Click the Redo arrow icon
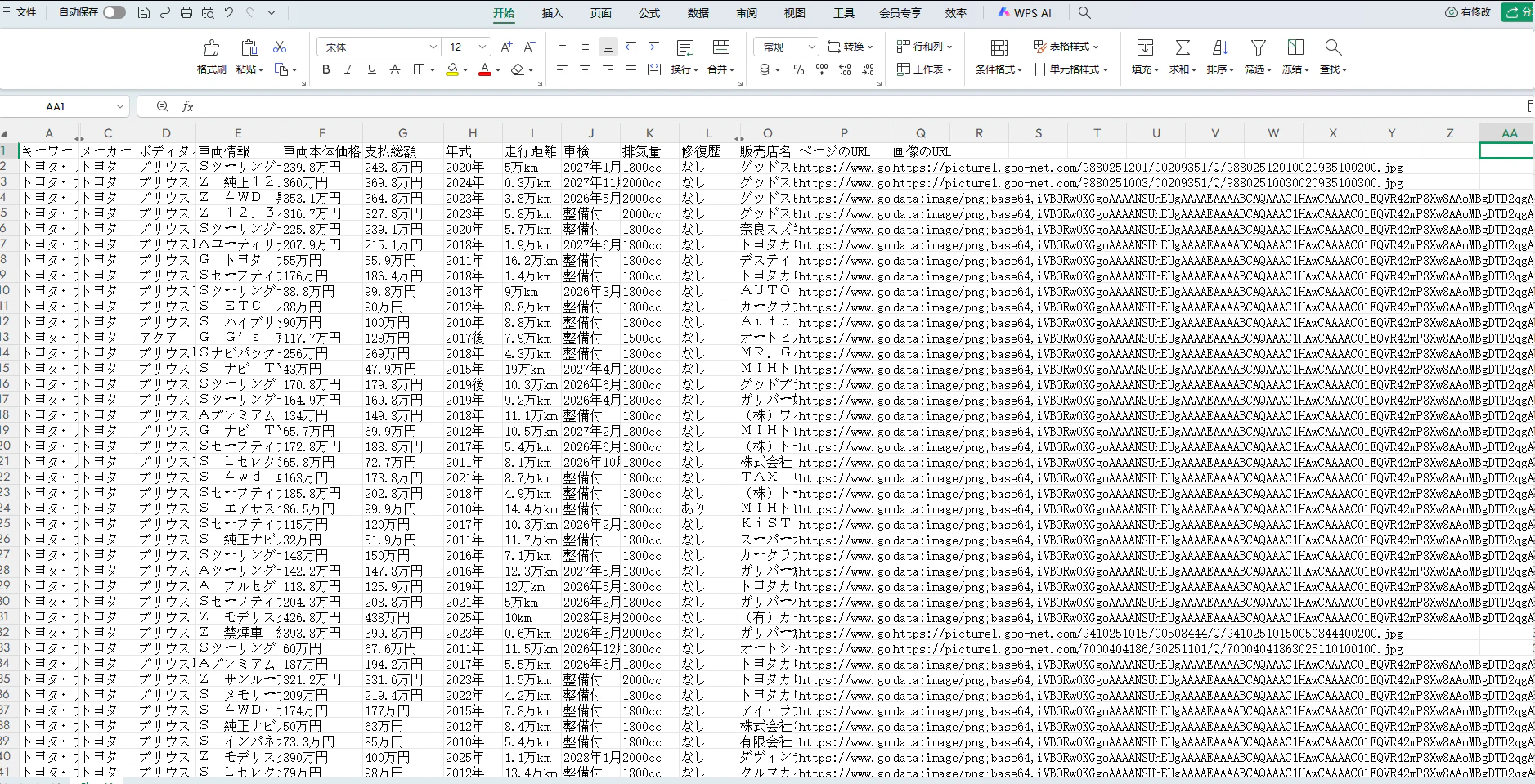This screenshot has width=1535, height=784. pos(250,12)
